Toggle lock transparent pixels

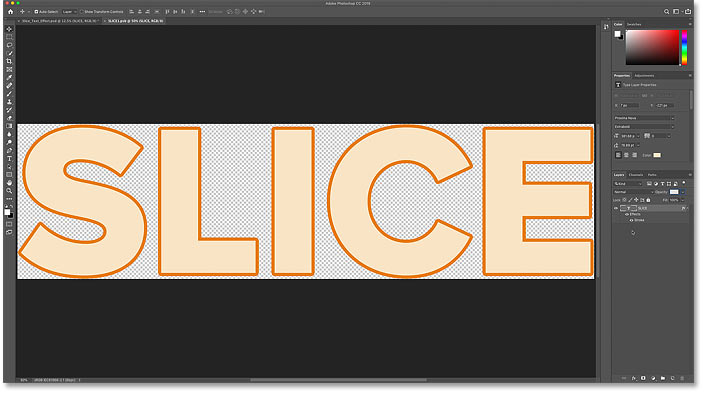tap(625, 200)
